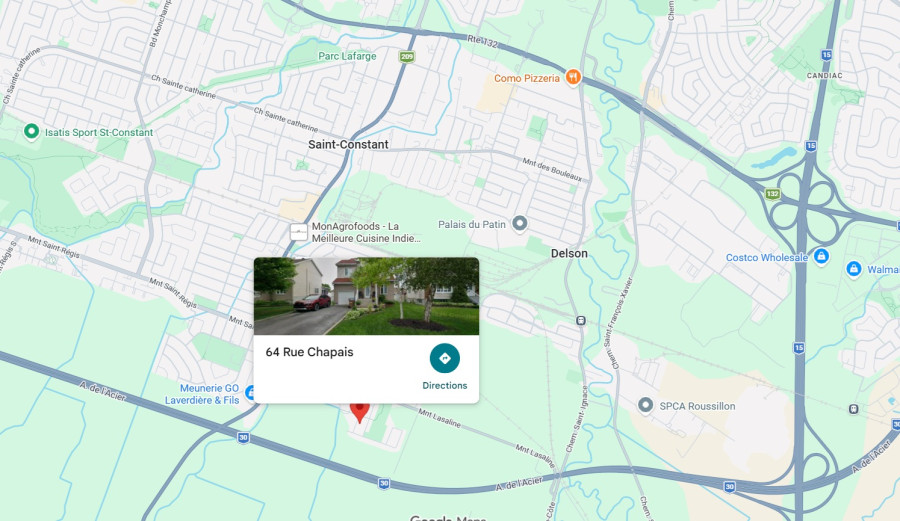Open the Como Pizzeria restaurant pin
This screenshot has height=521, width=900.
[x=573, y=77]
